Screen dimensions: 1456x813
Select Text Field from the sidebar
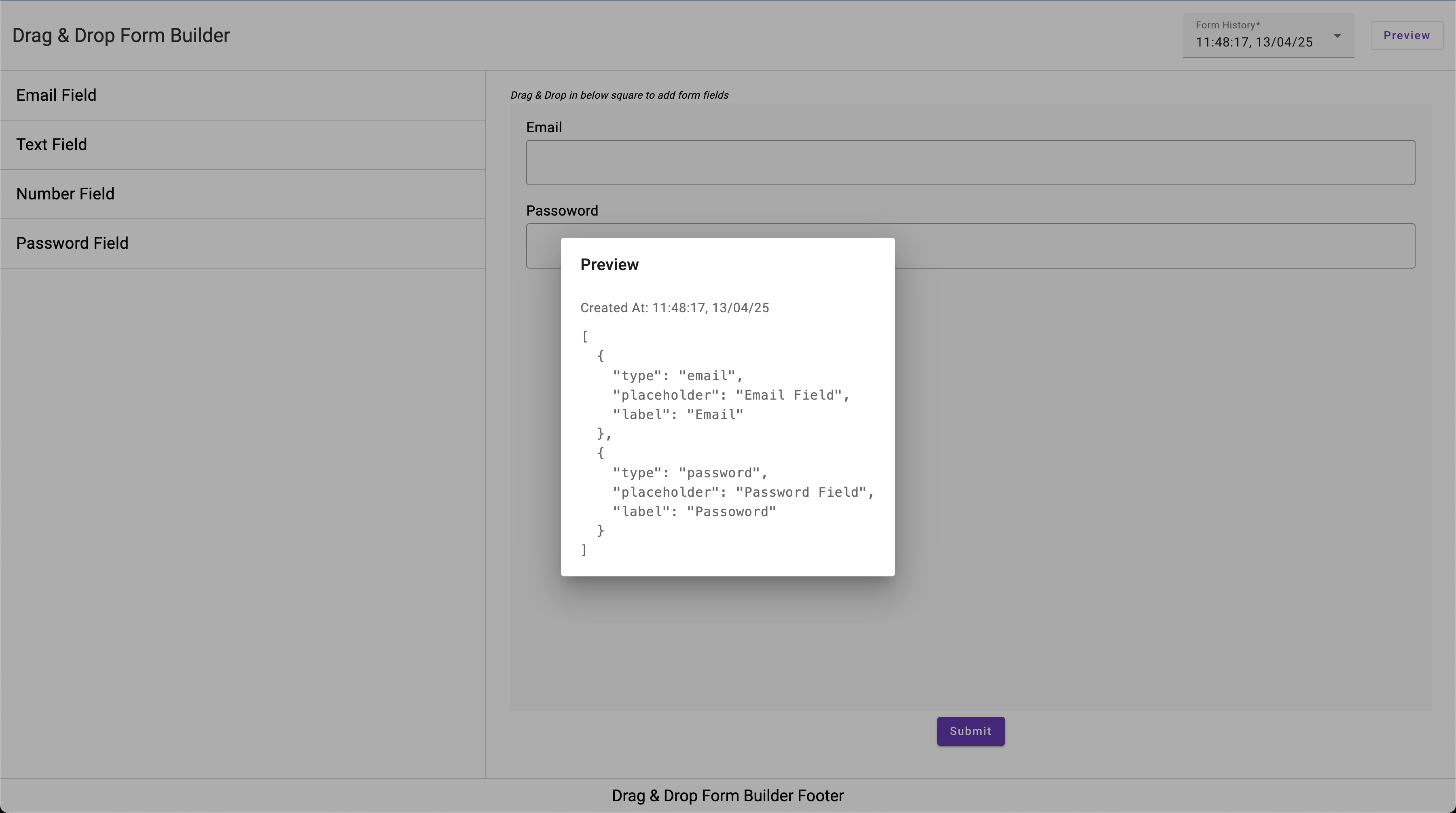(51, 144)
